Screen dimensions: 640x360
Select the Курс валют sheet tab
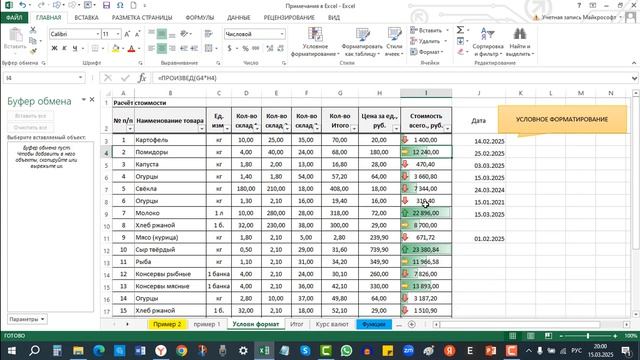point(332,324)
